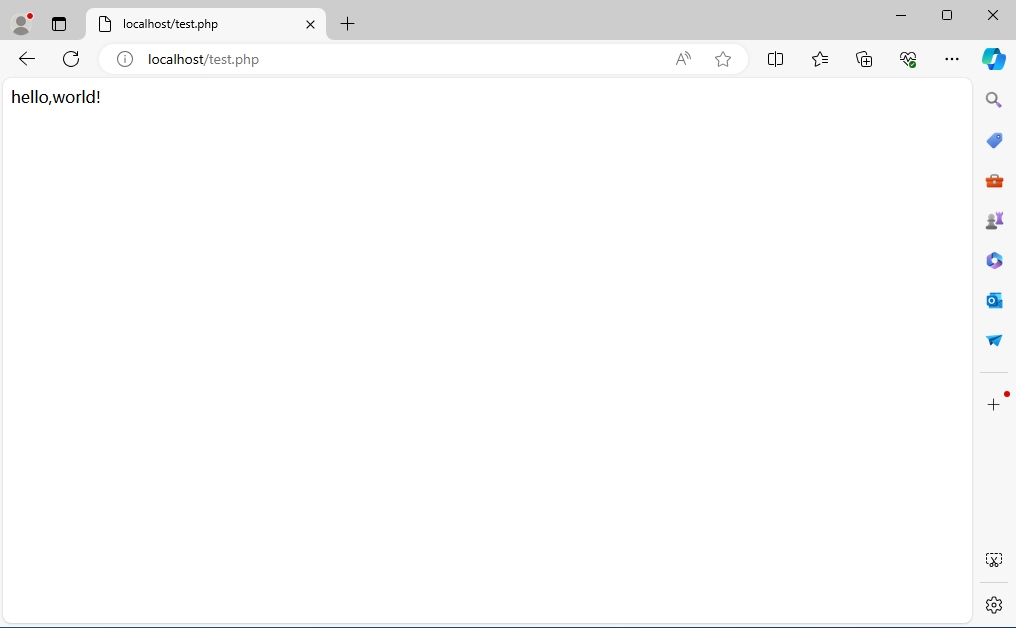This screenshot has width=1016, height=628.
Task: Refresh the current page
Action: (x=71, y=59)
